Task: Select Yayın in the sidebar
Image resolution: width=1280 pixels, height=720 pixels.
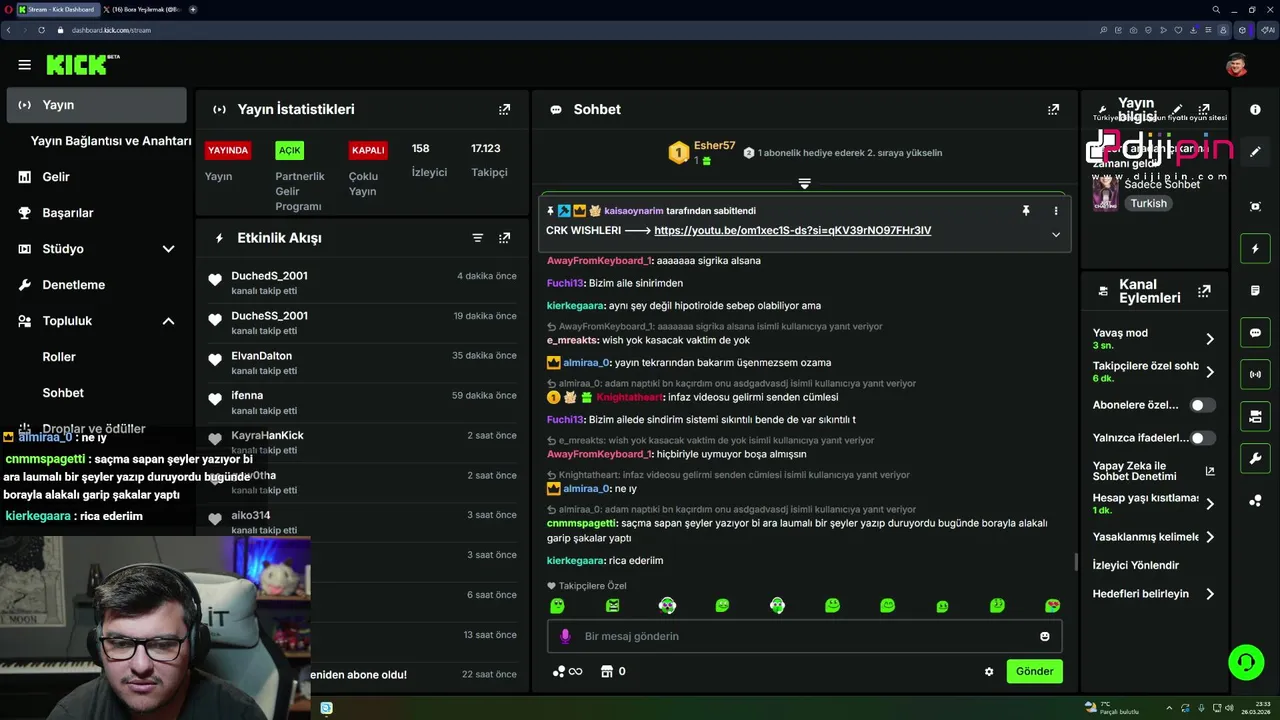Action: point(96,105)
